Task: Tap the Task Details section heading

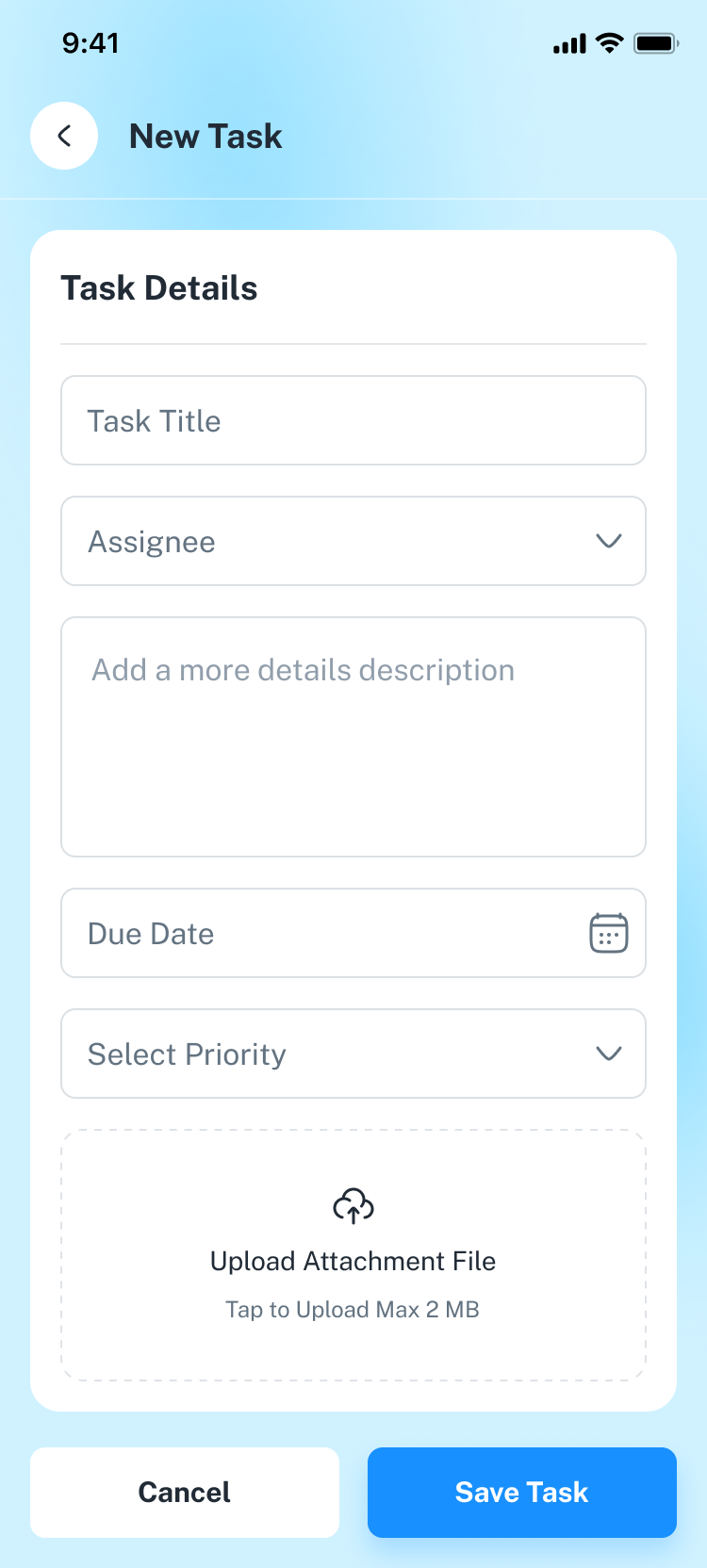Action: point(159,288)
